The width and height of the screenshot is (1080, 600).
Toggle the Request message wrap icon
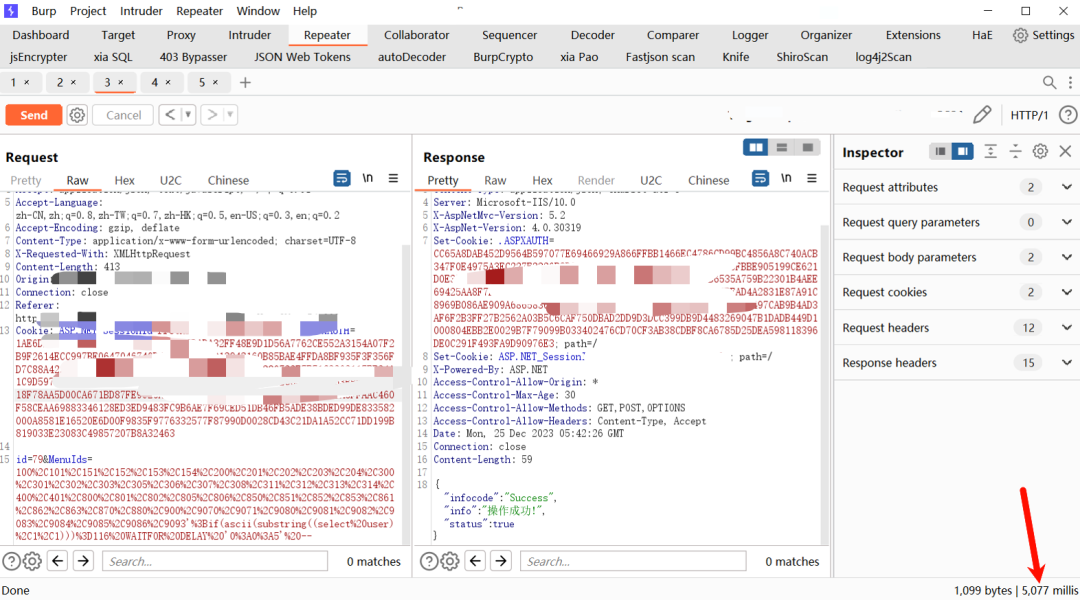(x=342, y=178)
